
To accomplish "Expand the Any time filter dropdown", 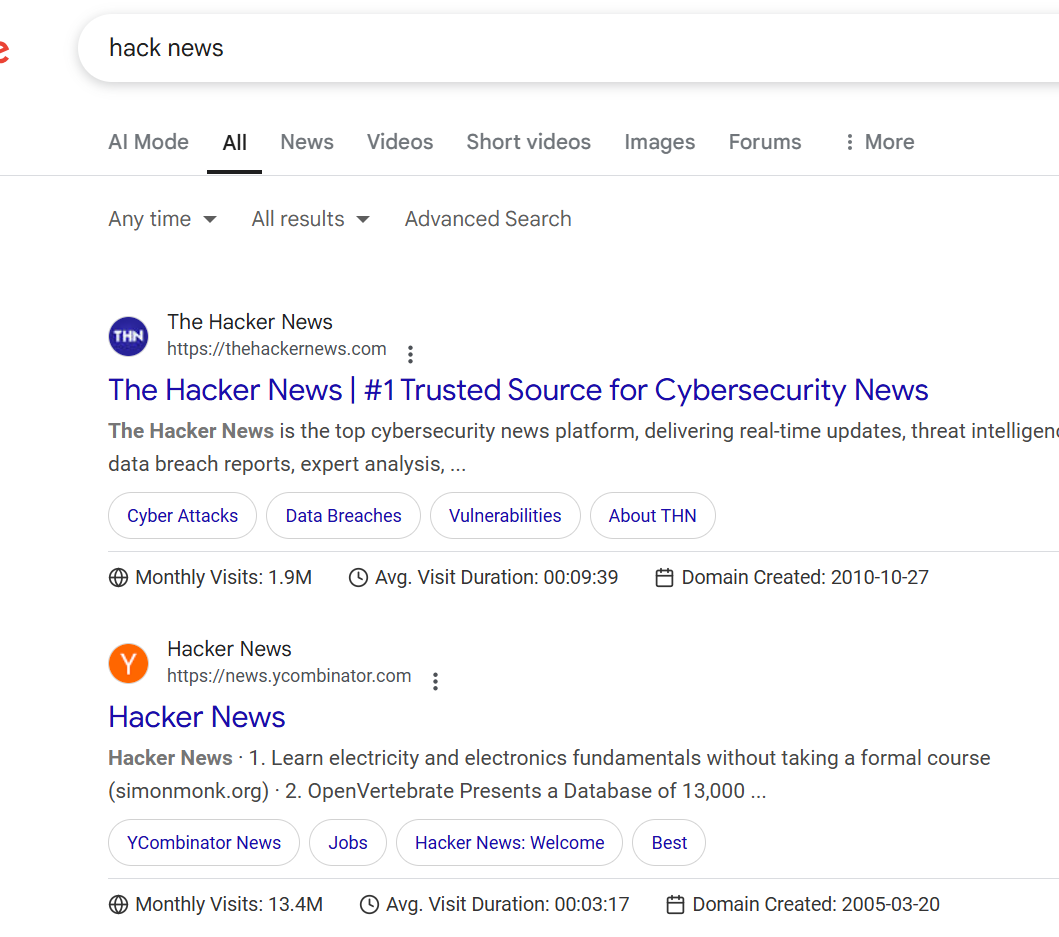I will tap(162, 219).
